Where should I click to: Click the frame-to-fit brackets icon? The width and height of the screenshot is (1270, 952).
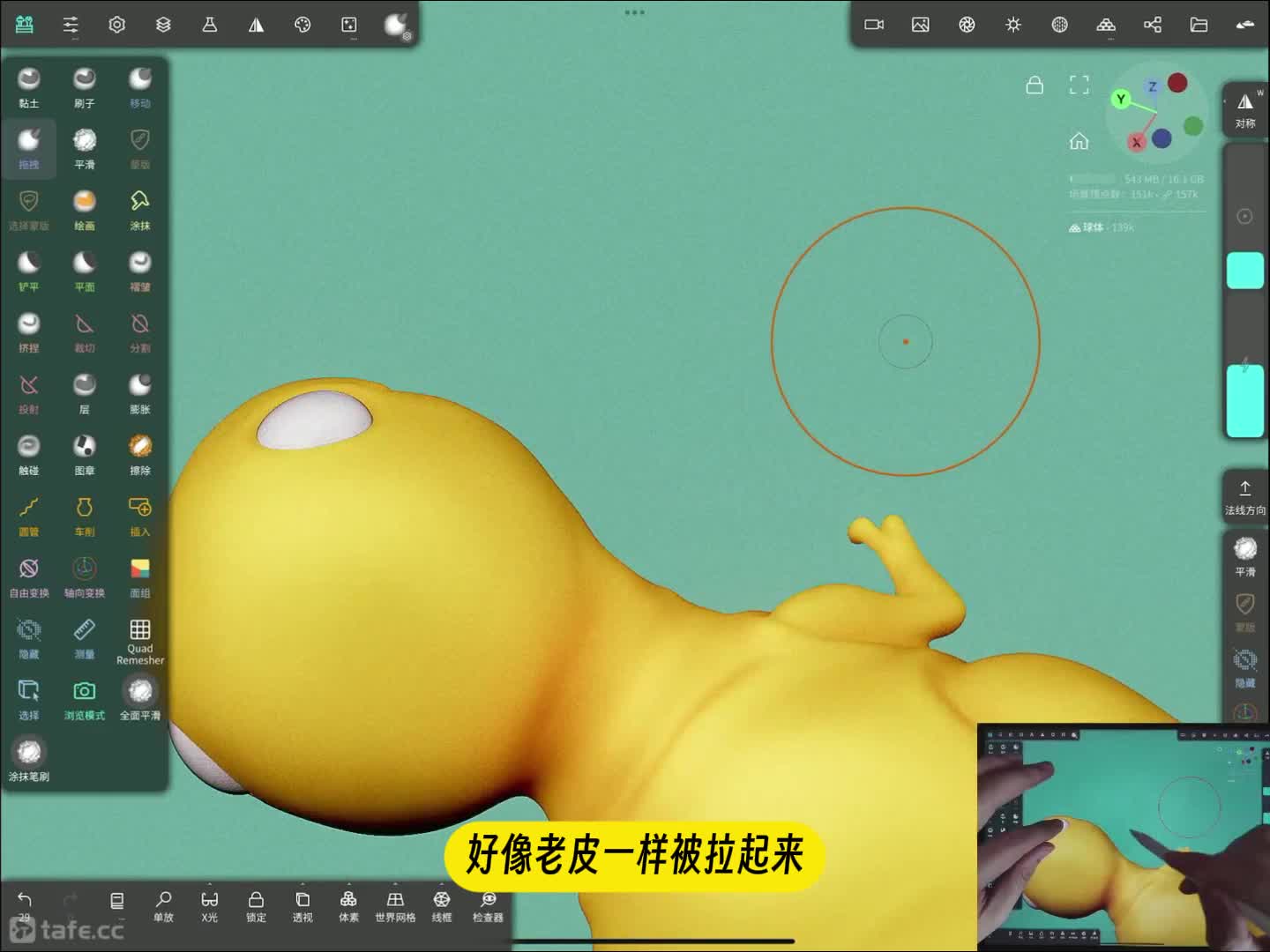pos(1079,85)
